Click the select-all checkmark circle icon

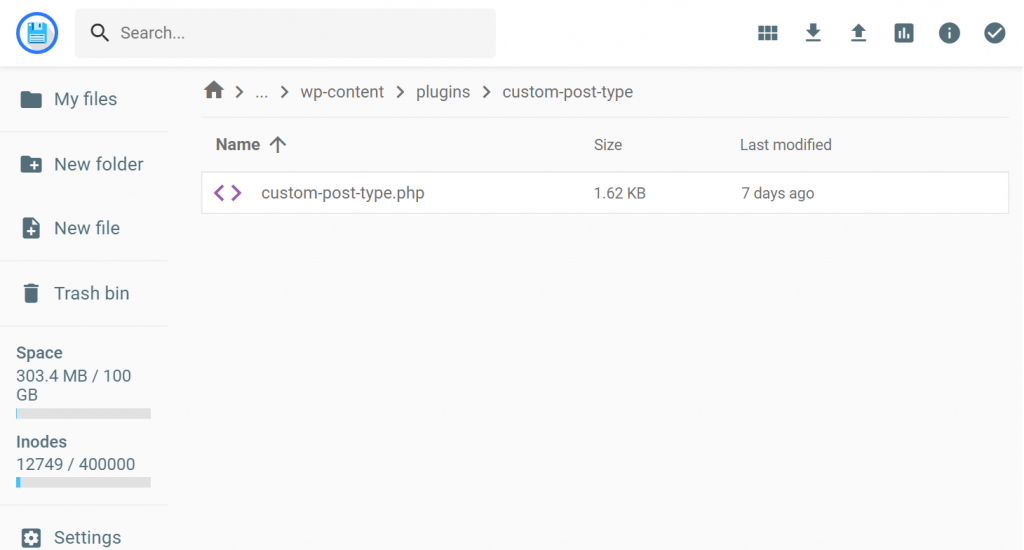pyautogui.click(x=994, y=33)
